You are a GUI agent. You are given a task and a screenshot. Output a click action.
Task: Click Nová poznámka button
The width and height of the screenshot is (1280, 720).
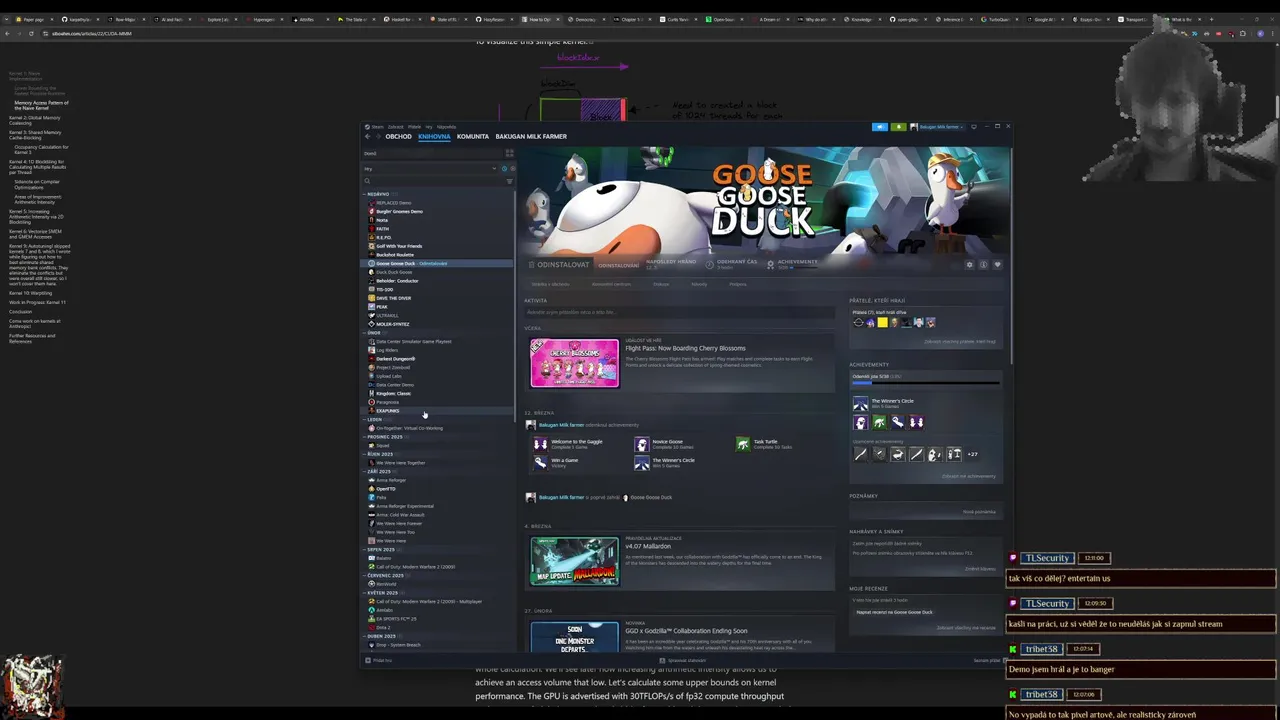pyautogui.click(x=979, y=512)
